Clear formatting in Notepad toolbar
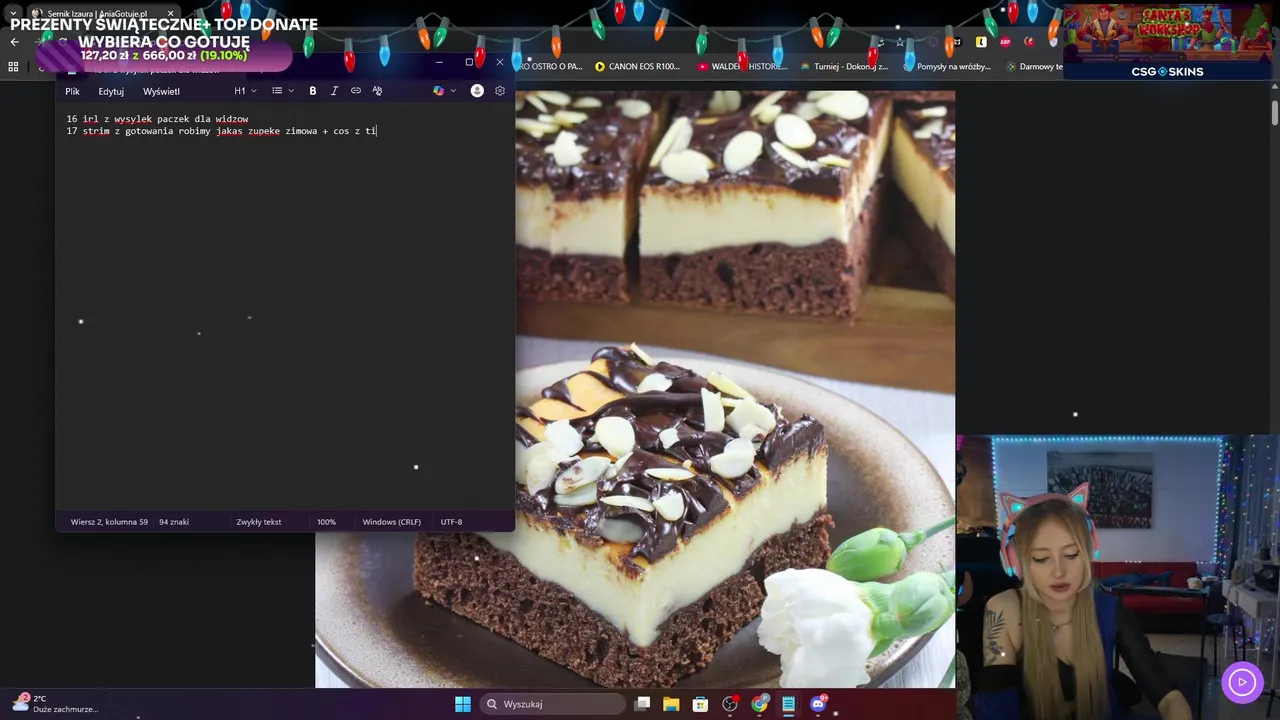 coord(377,91)
